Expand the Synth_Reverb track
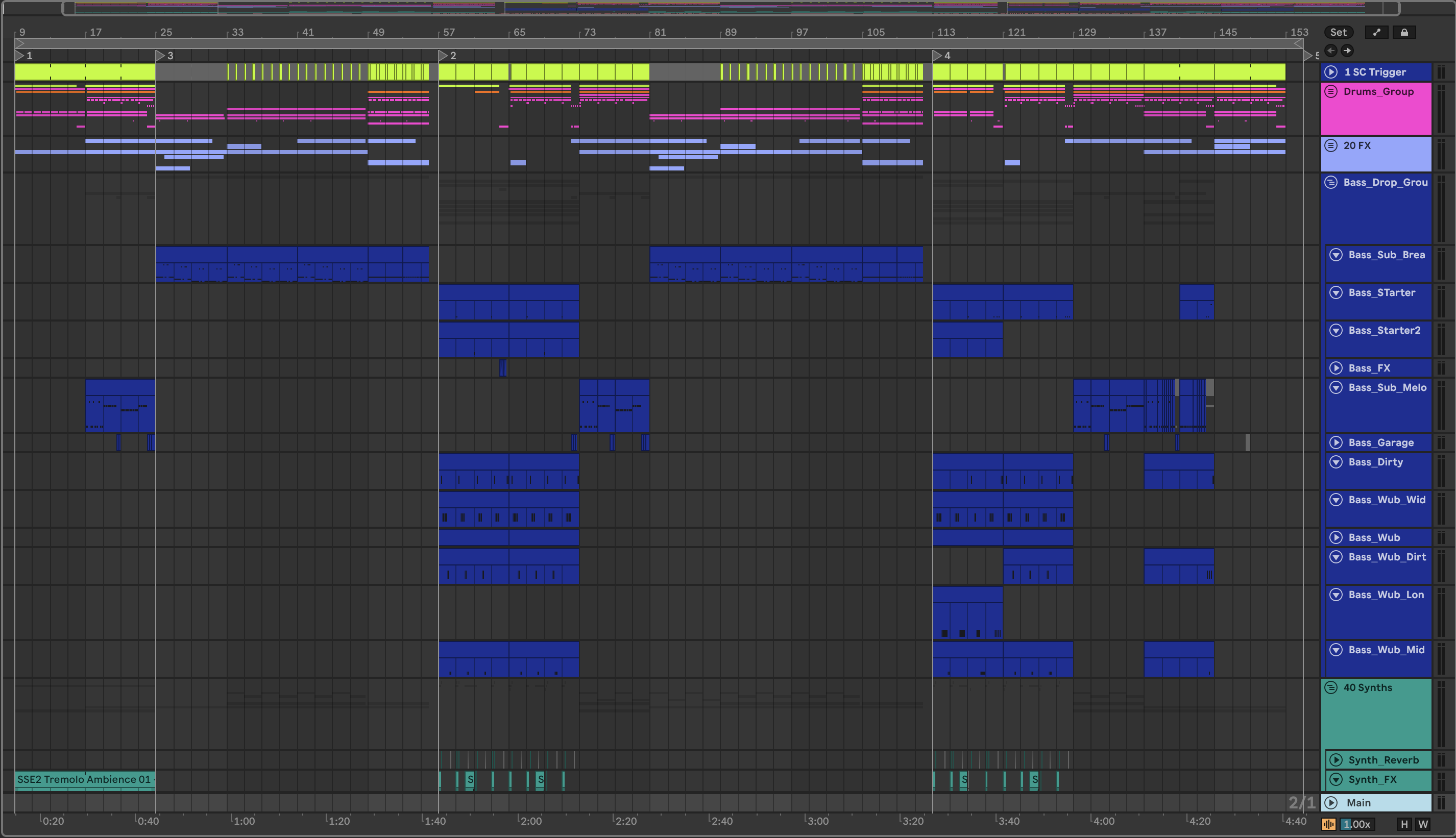This screenshot has height=838, width=1456. tap(1336, 760)
